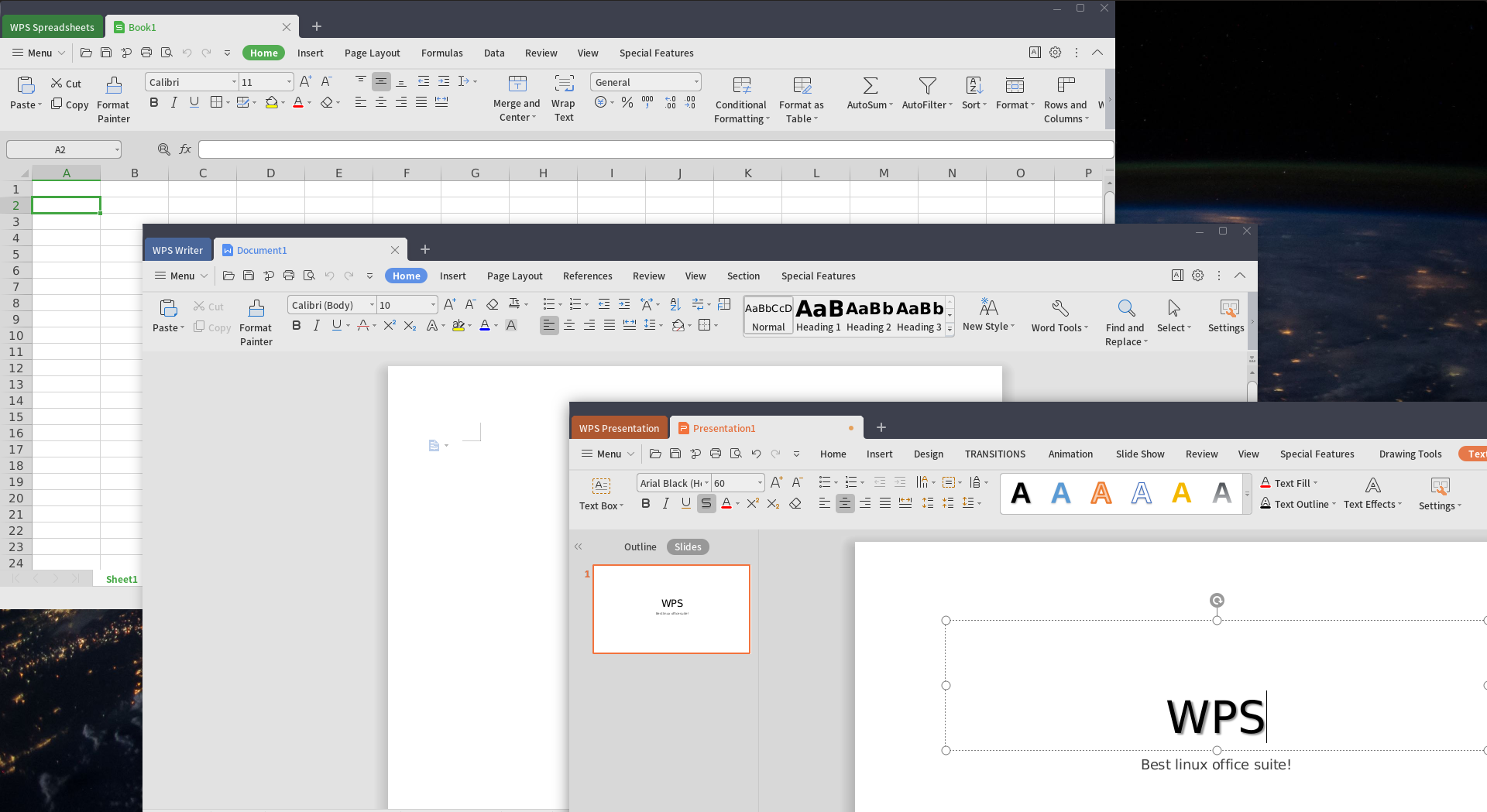Open Conditional Formatting in Spreadsheets

point(741,98)
